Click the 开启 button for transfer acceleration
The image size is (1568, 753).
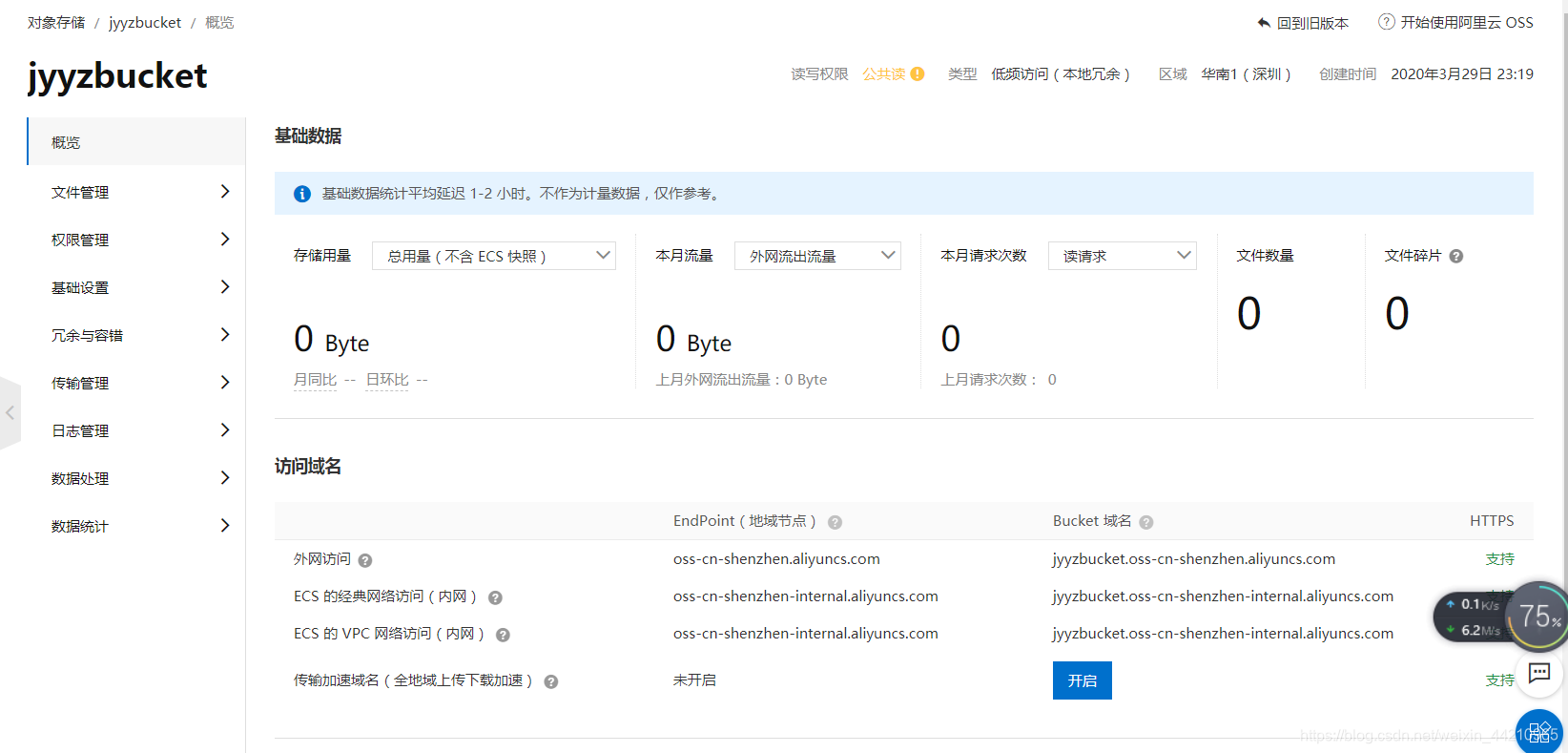[1082, 680]
